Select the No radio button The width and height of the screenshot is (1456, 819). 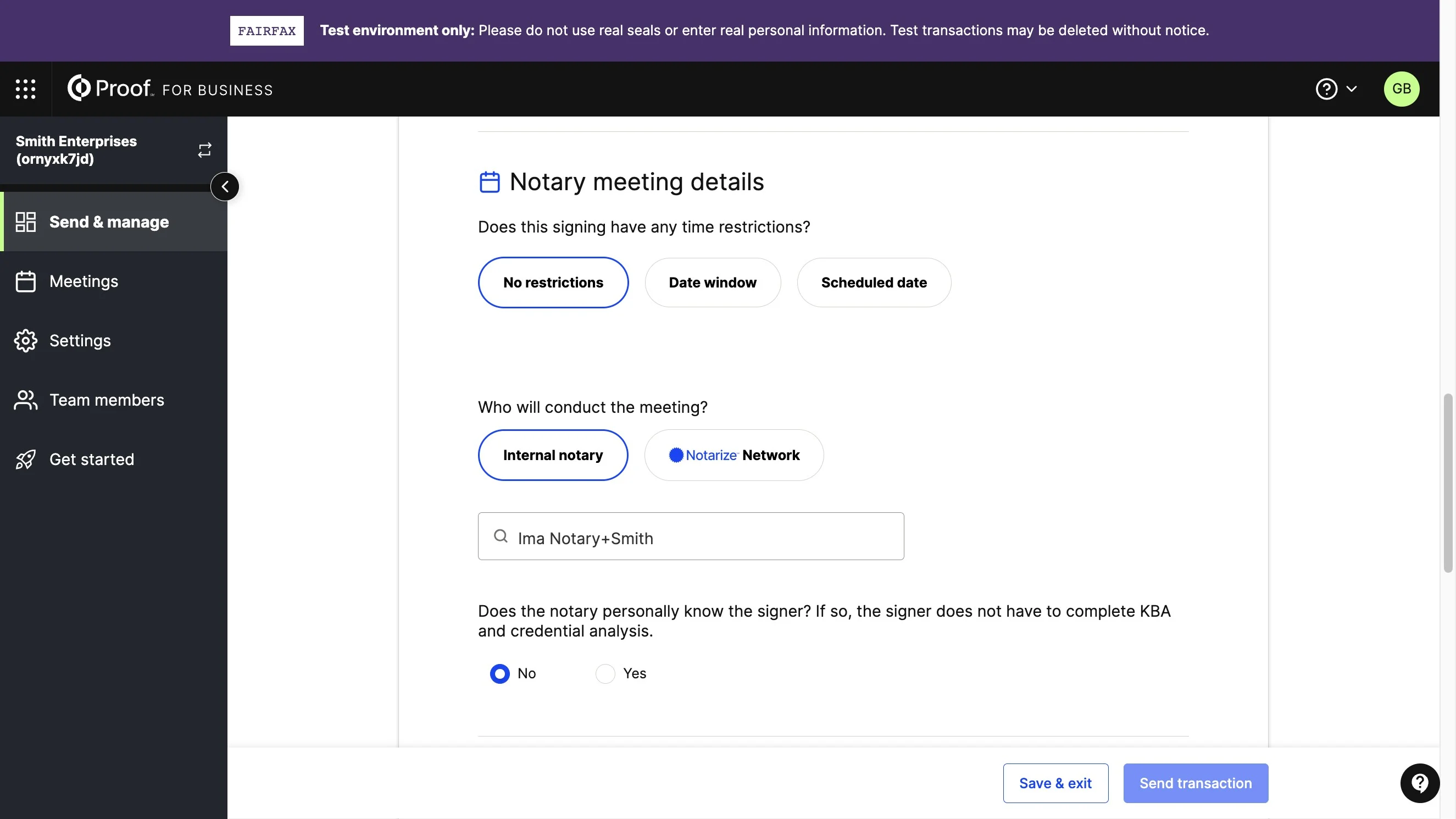pyautogui.click(x=499, y=674)
